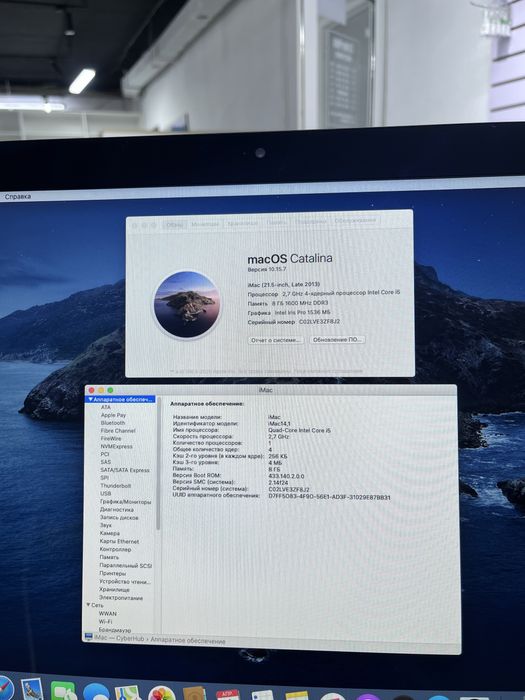The height and width of the screenshot is (700, 525).
Task: Open Safari from the Dock
Action: pyautogui.click(x=4, y=689)
